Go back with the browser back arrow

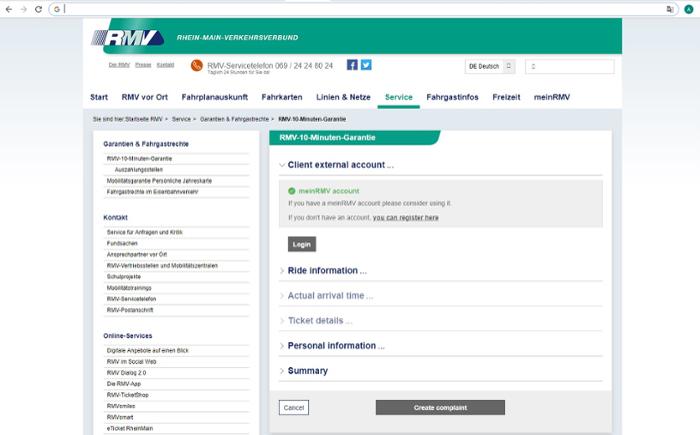[x=9, y=9]
